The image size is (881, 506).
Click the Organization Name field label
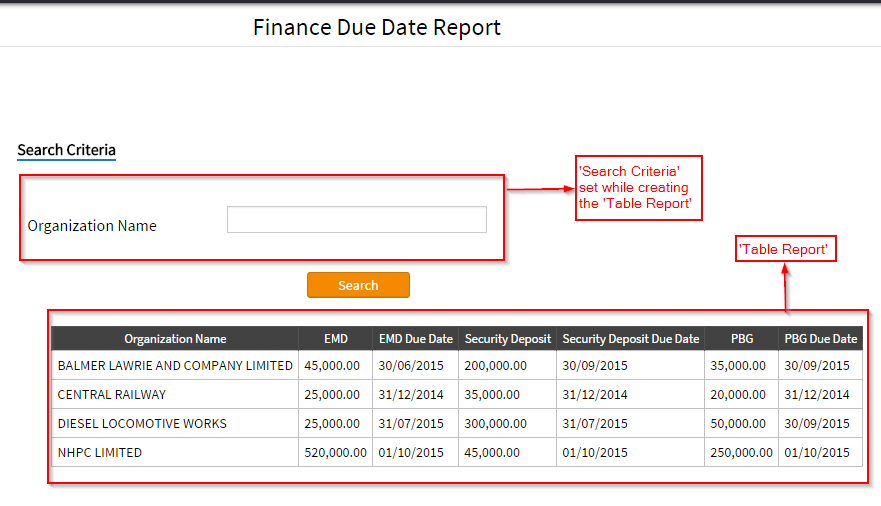tap(92, 226)
